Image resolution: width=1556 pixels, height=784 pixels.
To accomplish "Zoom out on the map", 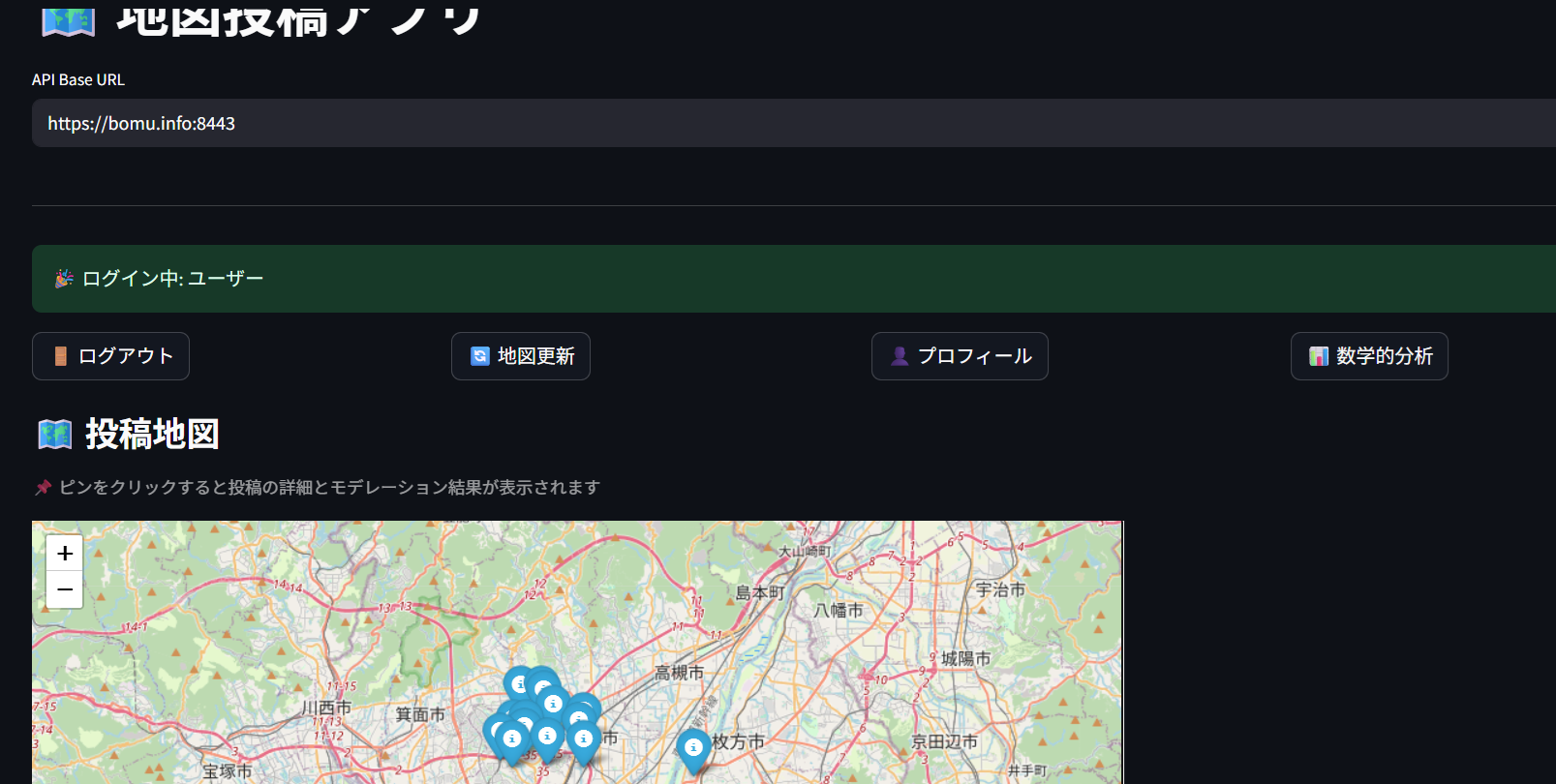I will [x=65, y=589].
